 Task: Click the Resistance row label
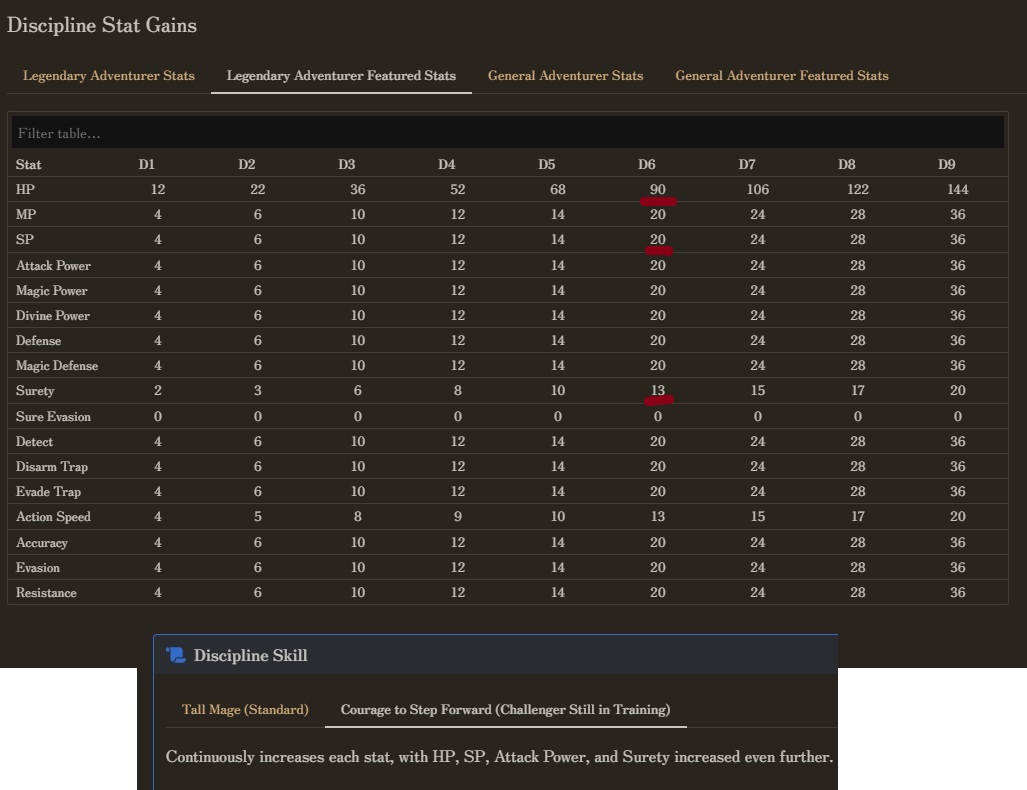(46, 592)
